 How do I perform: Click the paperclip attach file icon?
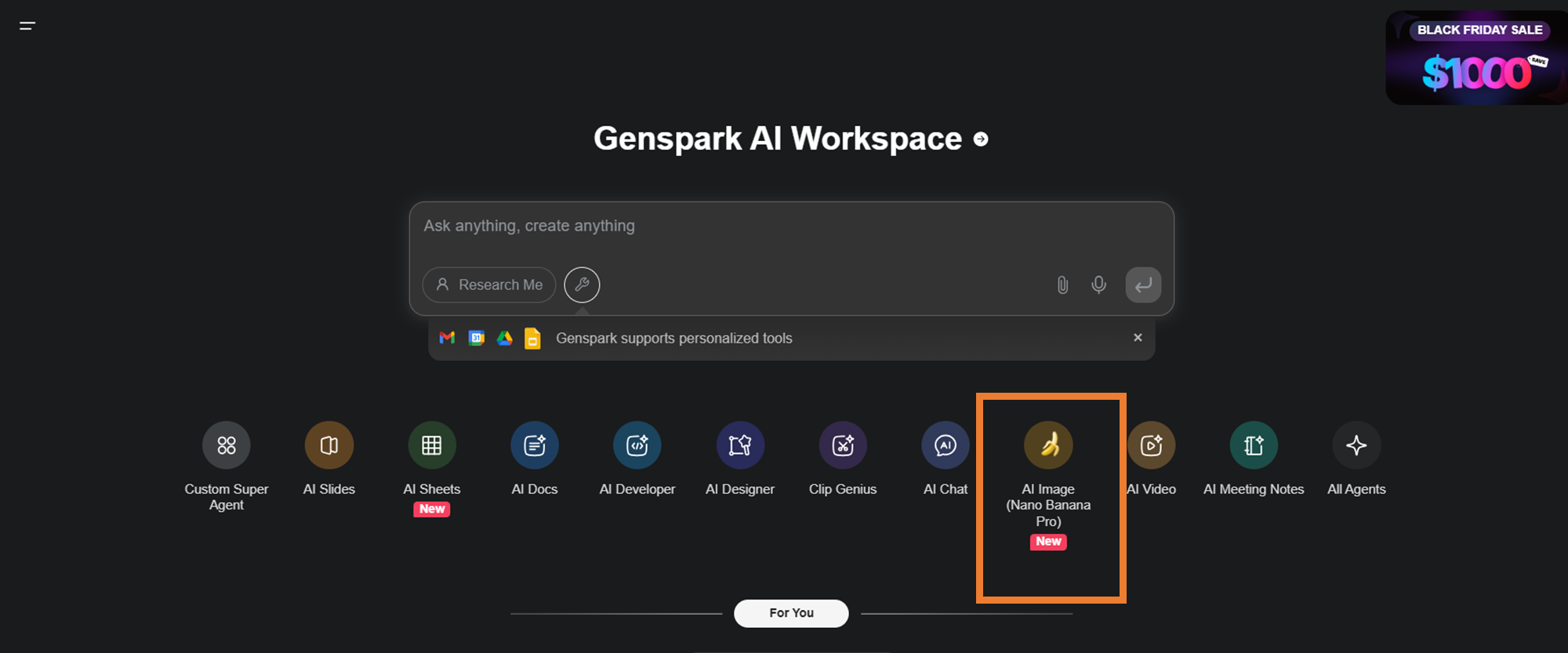coord(1062,285)
